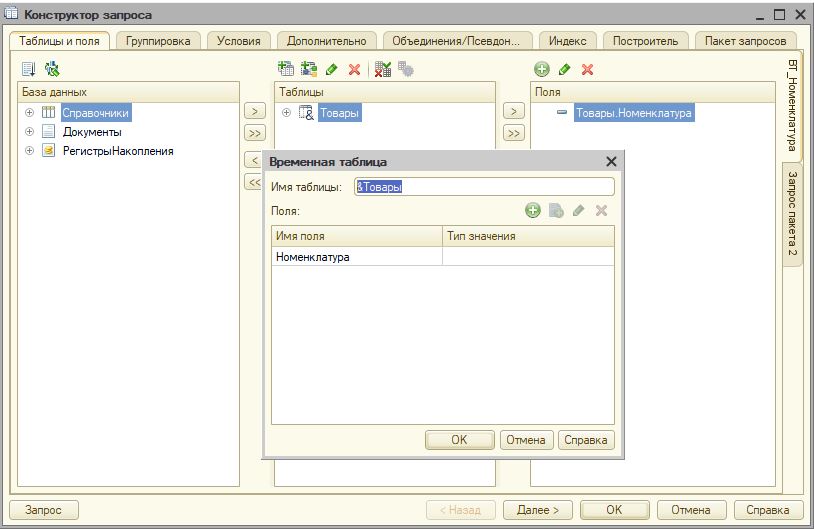Select Товары in Таблицы list
Screen dimensions: 814x529
tap(339, 113)
